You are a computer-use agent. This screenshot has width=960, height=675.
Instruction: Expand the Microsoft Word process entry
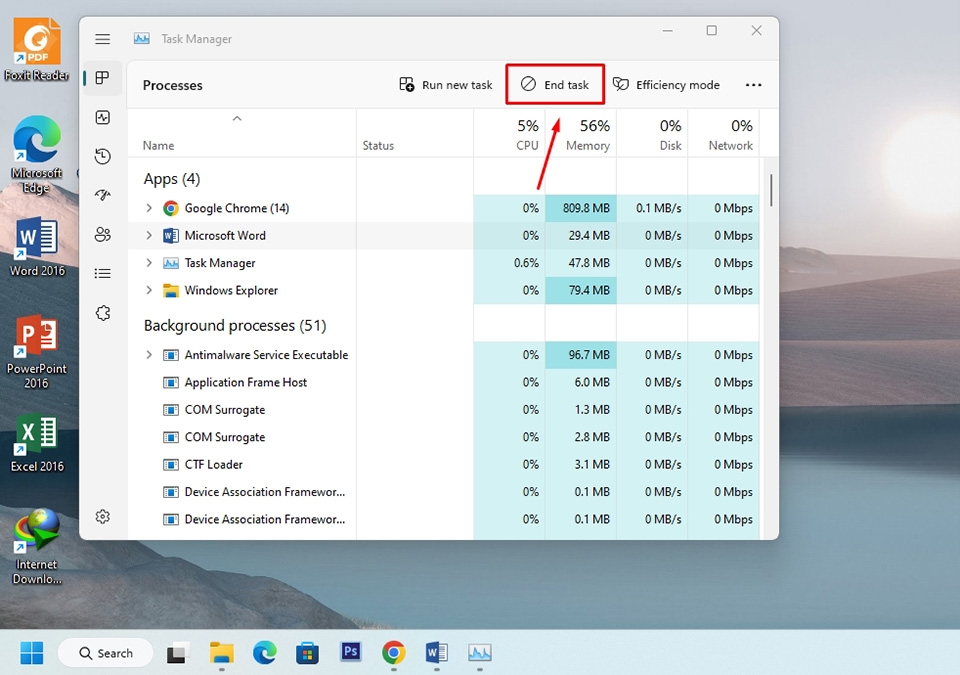148,235
